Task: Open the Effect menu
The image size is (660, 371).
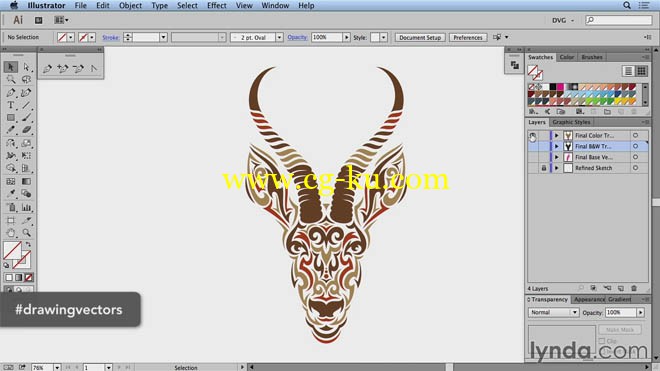Action: [217, 5]
